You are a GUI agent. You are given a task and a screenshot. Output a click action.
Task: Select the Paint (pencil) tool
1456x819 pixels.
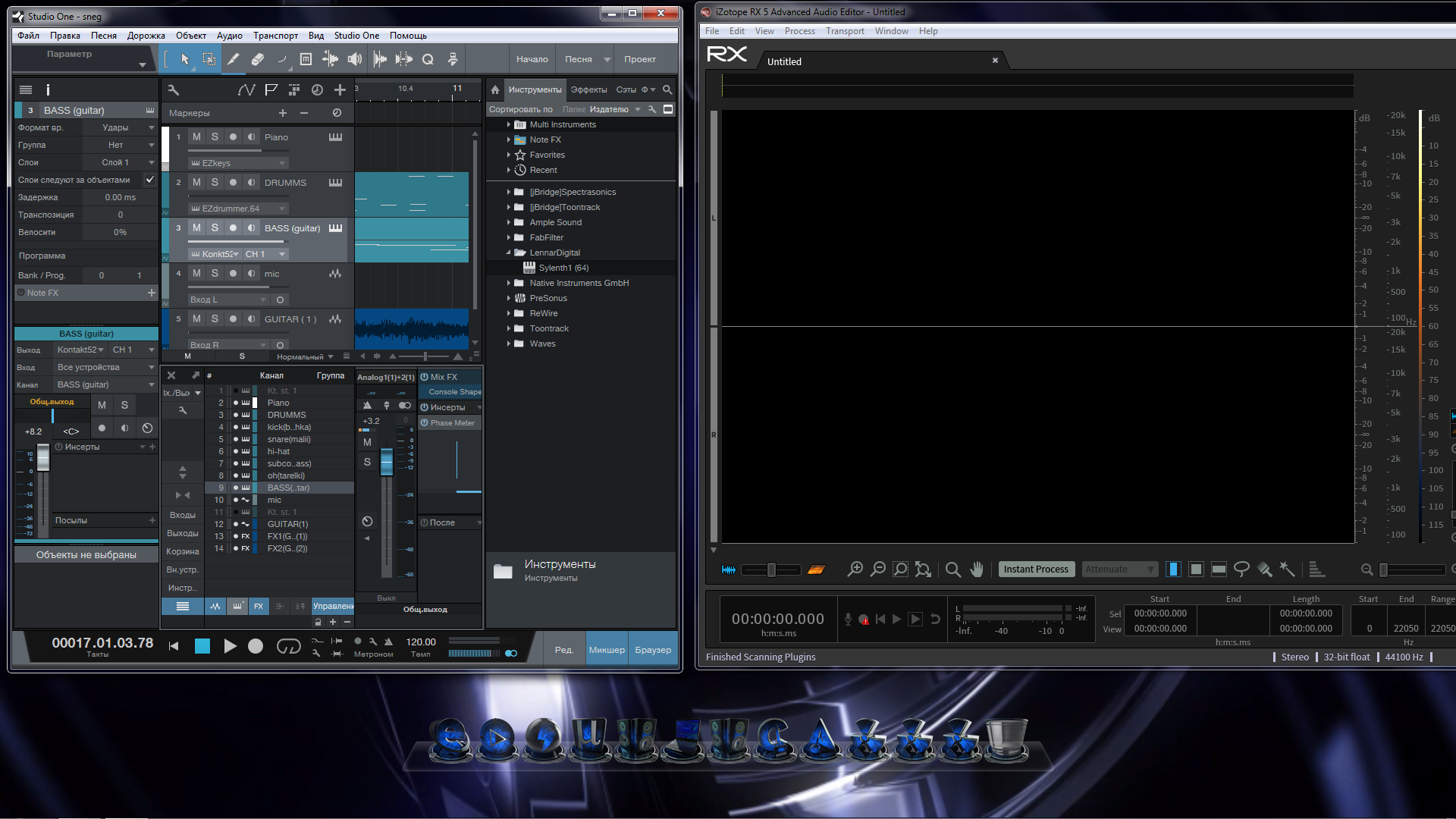(x=234, y=59)
